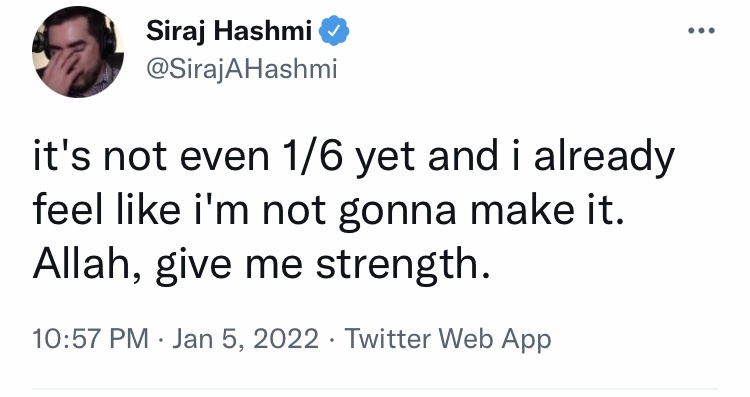This screenshot has width=750, height=397.
Task: Open the three-dot more options menu
Action: (701, 31)
